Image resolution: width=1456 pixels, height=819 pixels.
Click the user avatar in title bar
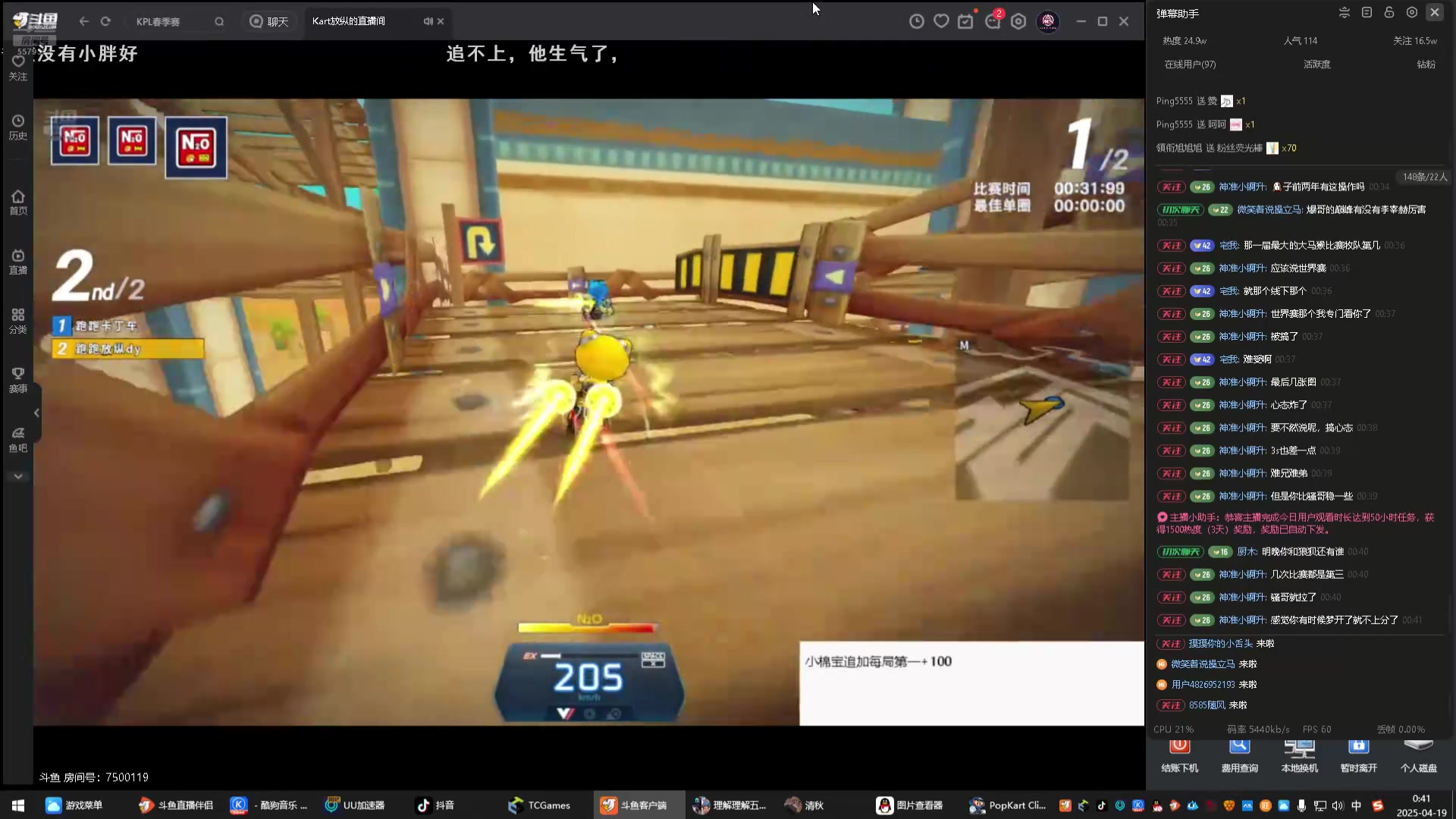(x=1048, y=21)
